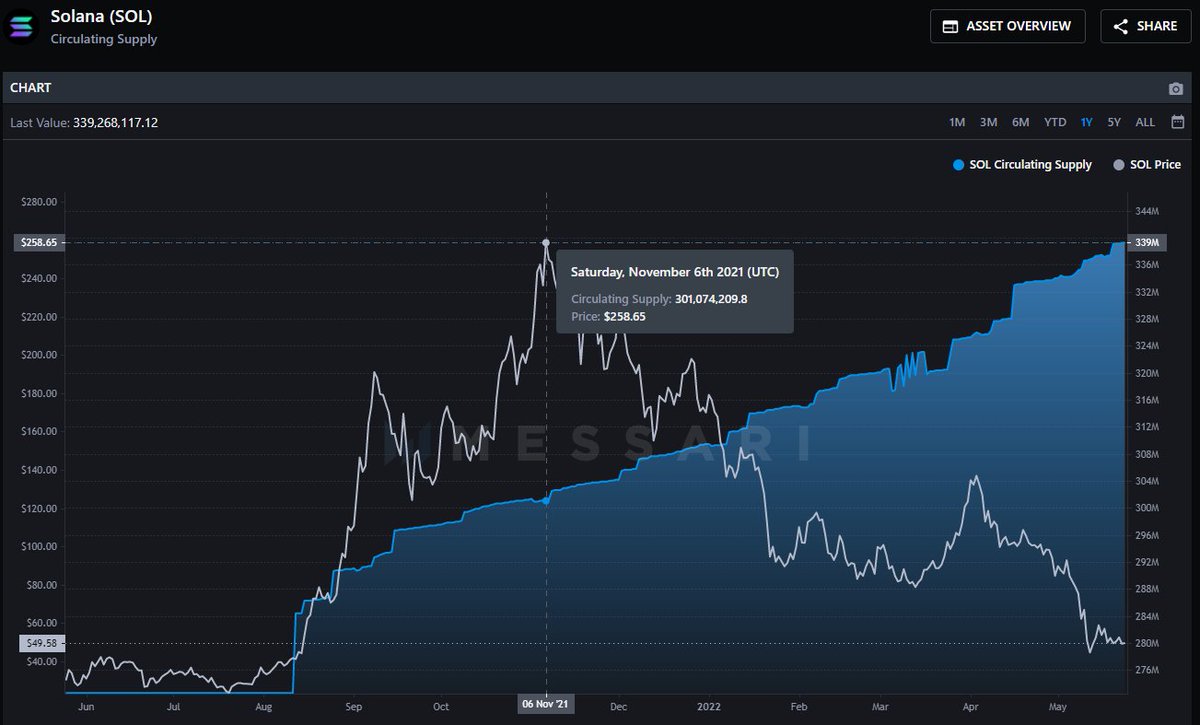Screen dimensions: 1200x725
Task: Toggle SOL Price legend series
Action: [x=1147, y=165]
